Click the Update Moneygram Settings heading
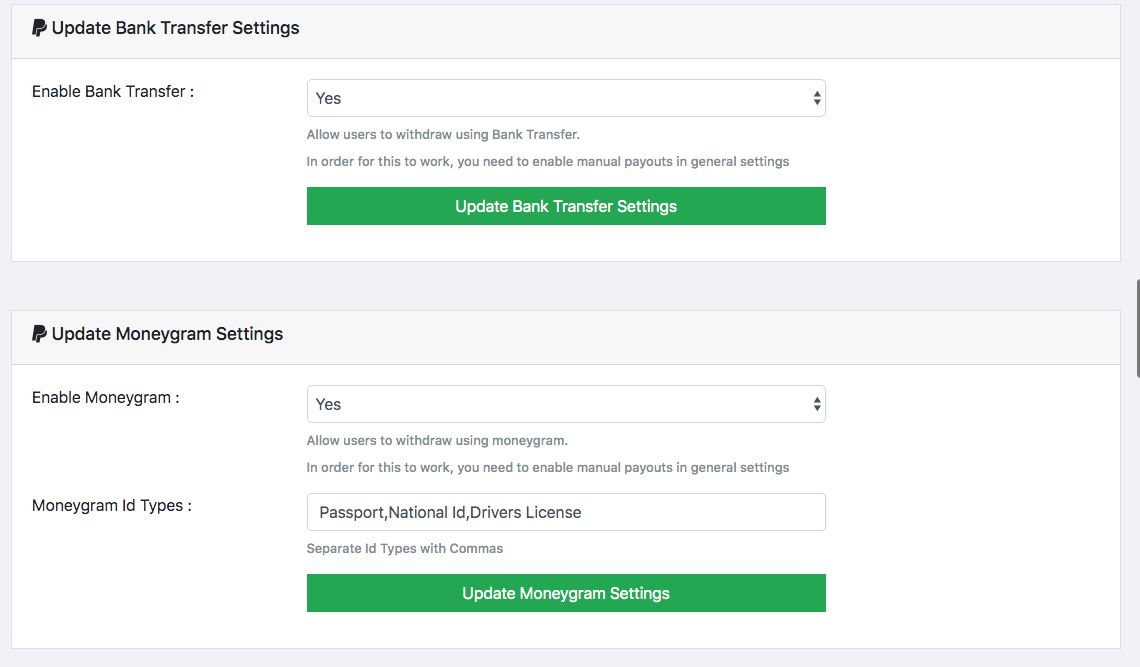 pyautogui.click(x=167, y=334)
